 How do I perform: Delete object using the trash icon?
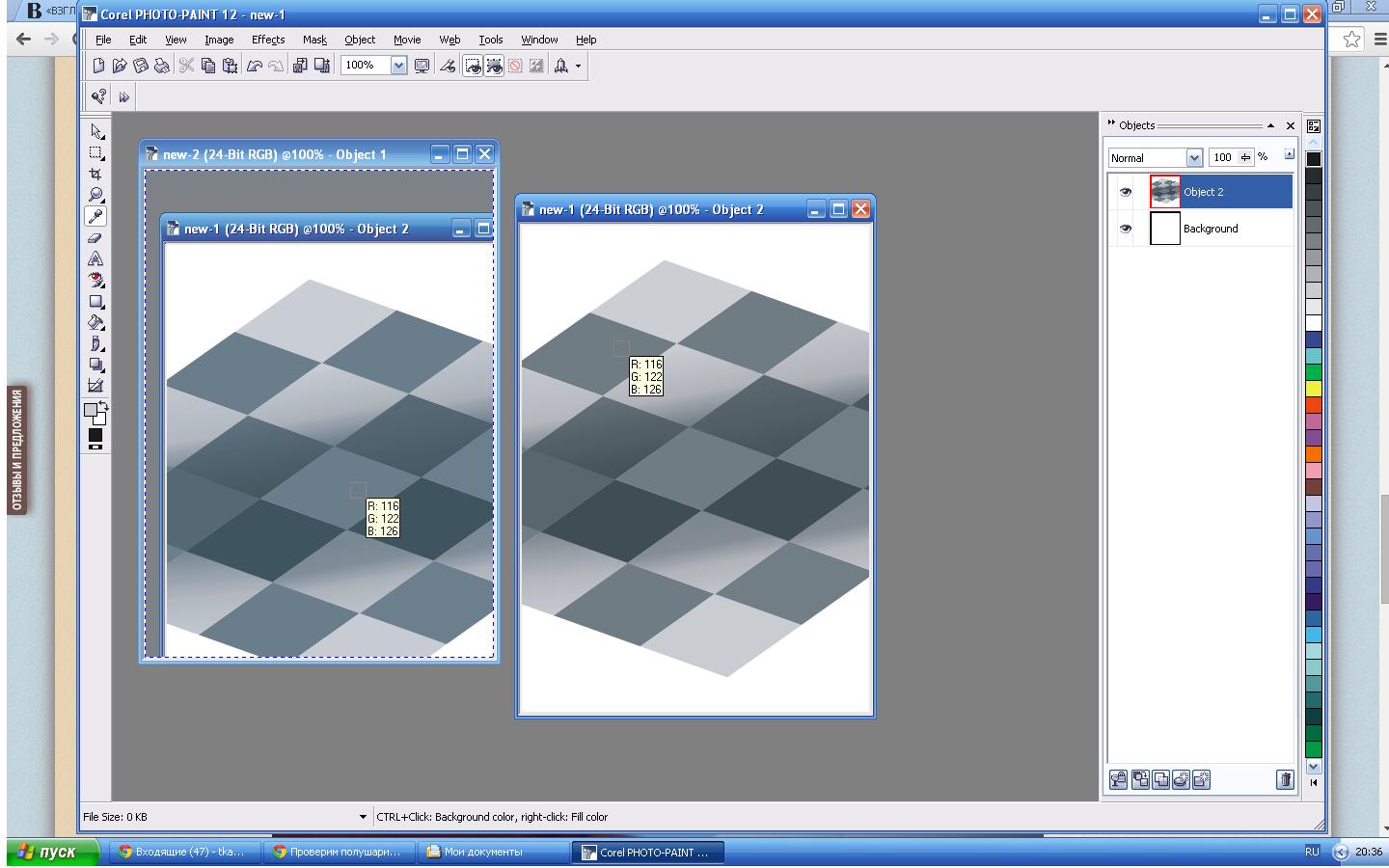pyautogui.click(x=1285, y=779)
